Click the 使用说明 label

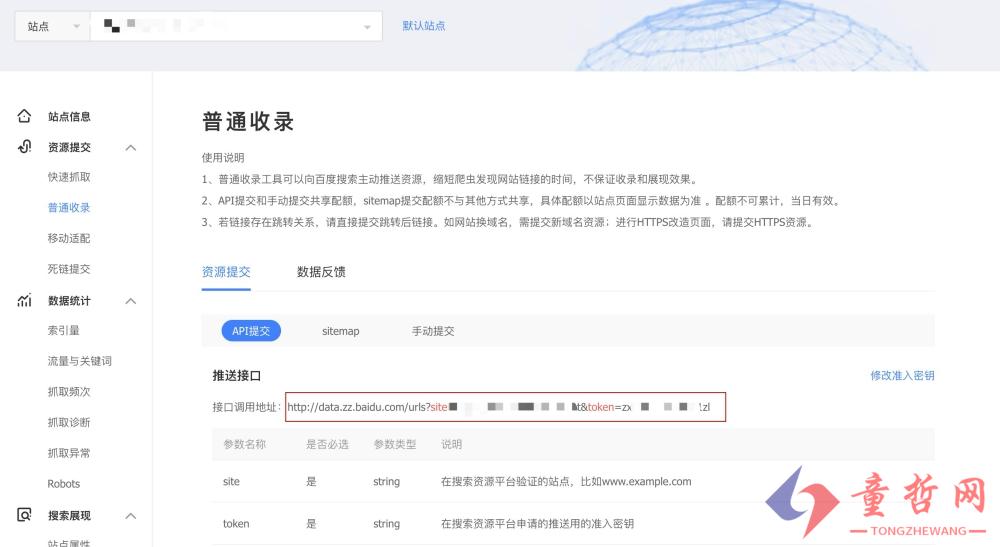[223, 157]
